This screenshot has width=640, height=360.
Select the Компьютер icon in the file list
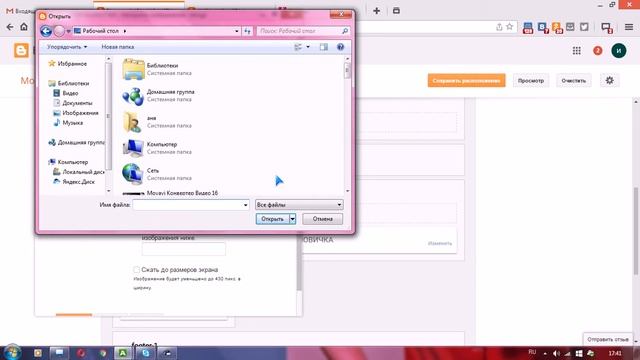tap(133, 148)
